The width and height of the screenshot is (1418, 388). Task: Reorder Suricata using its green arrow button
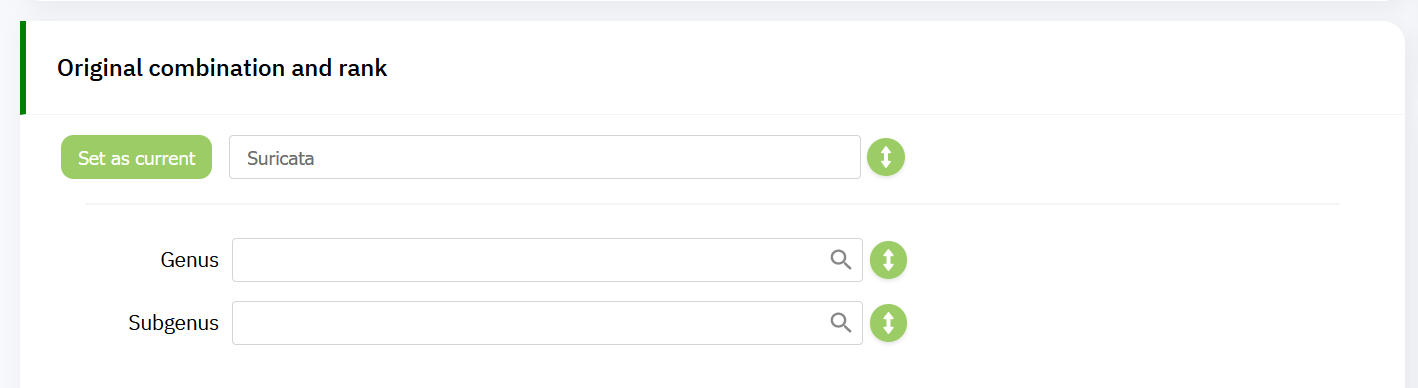click(886, 157)
